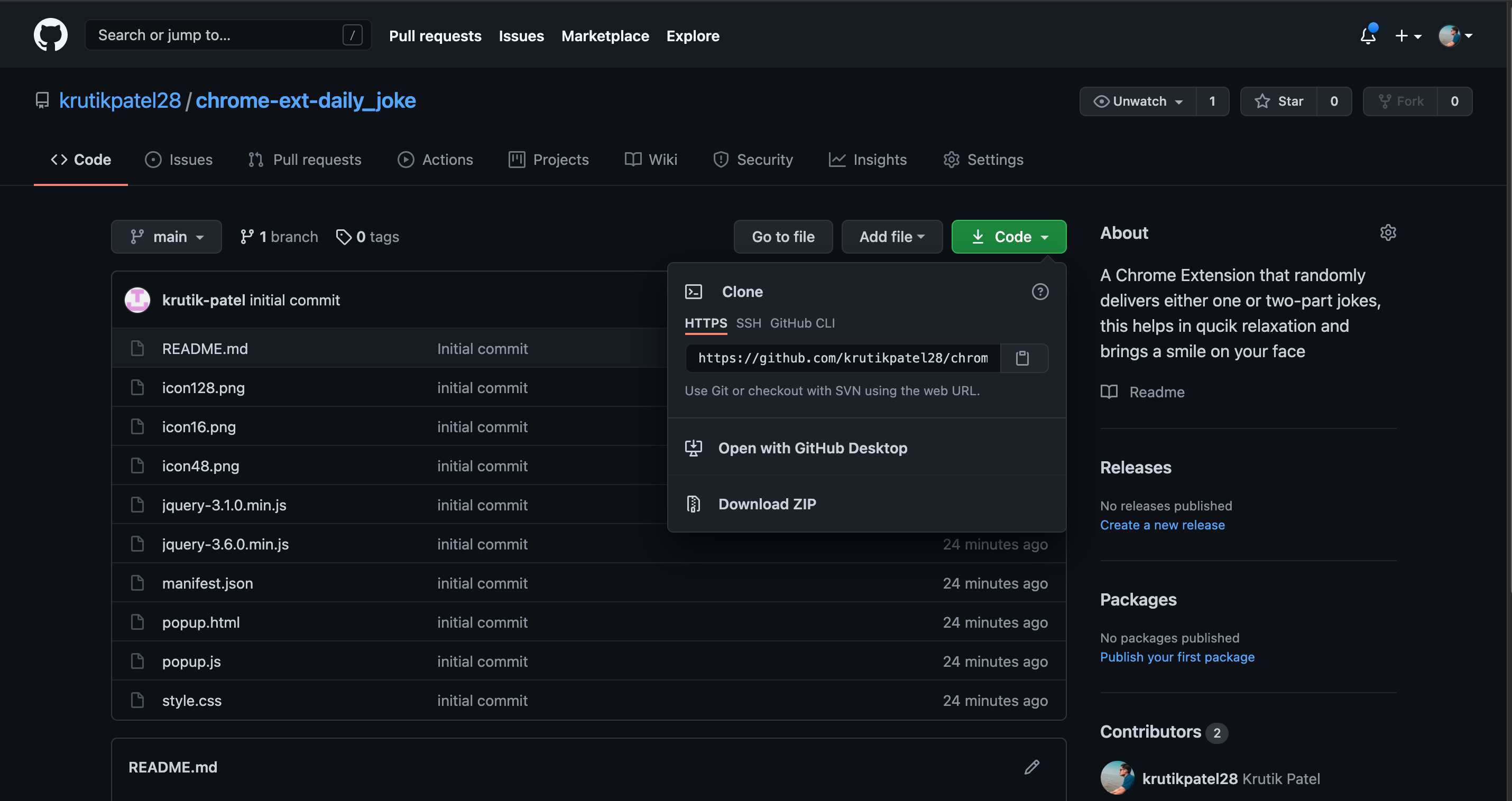Expand the main branch dropdown
Viewport: 1512px width, 801px height.
click(166, 237)
